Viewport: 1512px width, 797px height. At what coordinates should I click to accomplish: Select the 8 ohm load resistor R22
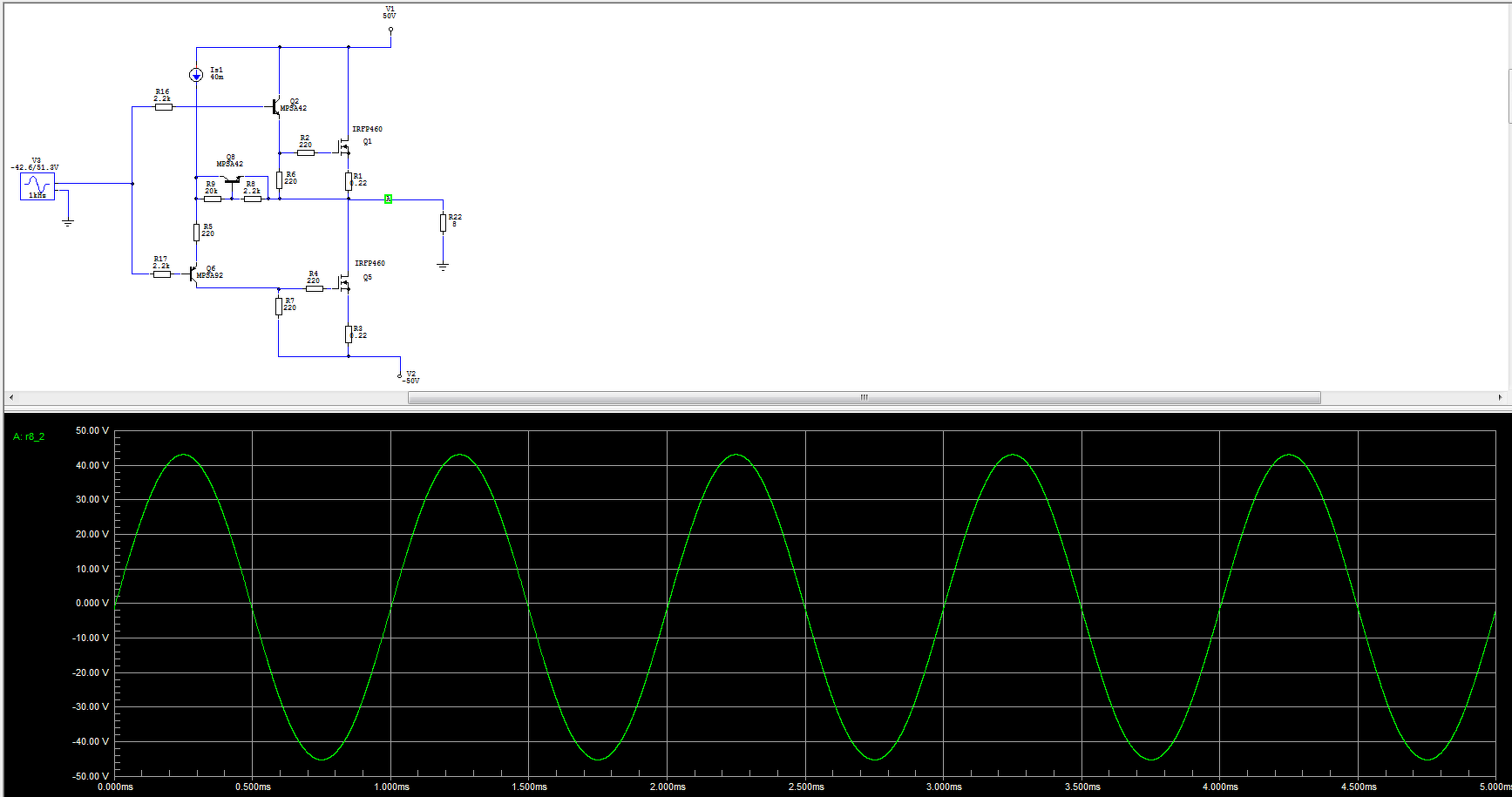[x=443, y=223]
